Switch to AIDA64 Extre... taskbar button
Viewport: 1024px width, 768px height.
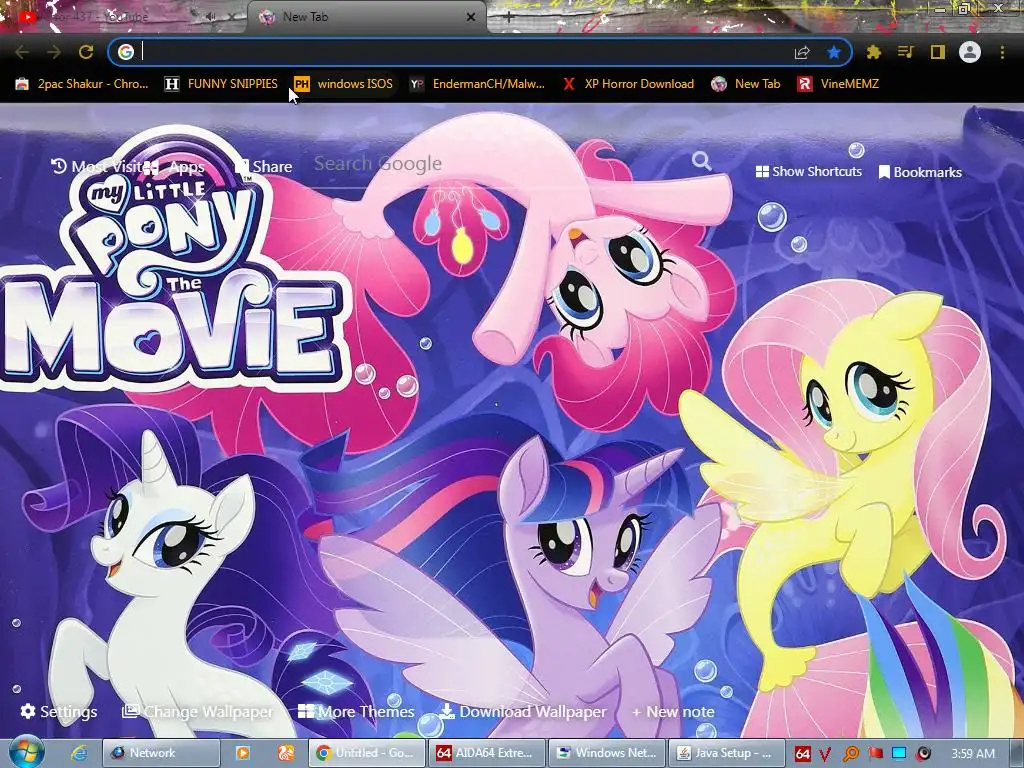pos(487,753)
